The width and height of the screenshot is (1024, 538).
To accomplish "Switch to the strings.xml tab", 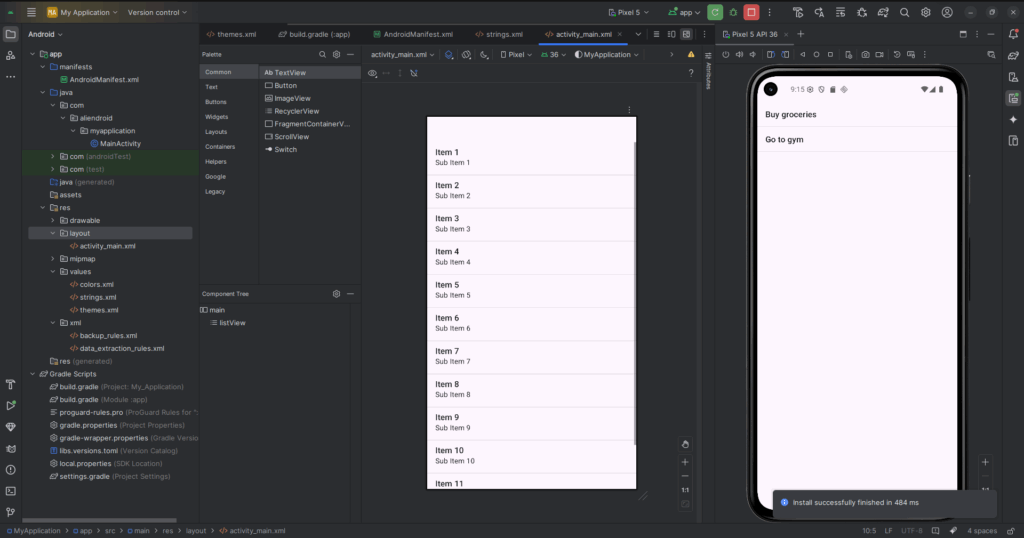I will point(499,34).
